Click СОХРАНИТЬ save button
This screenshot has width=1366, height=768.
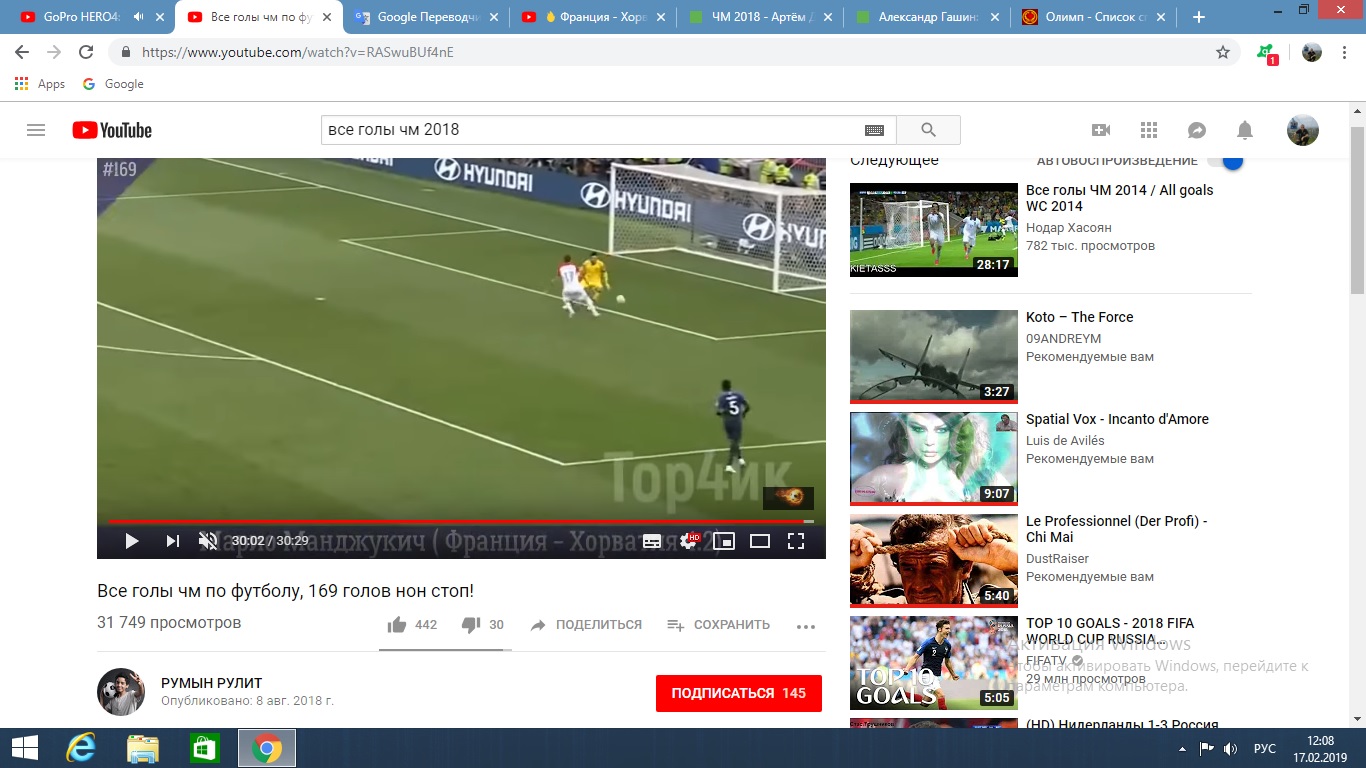point(718,625)
